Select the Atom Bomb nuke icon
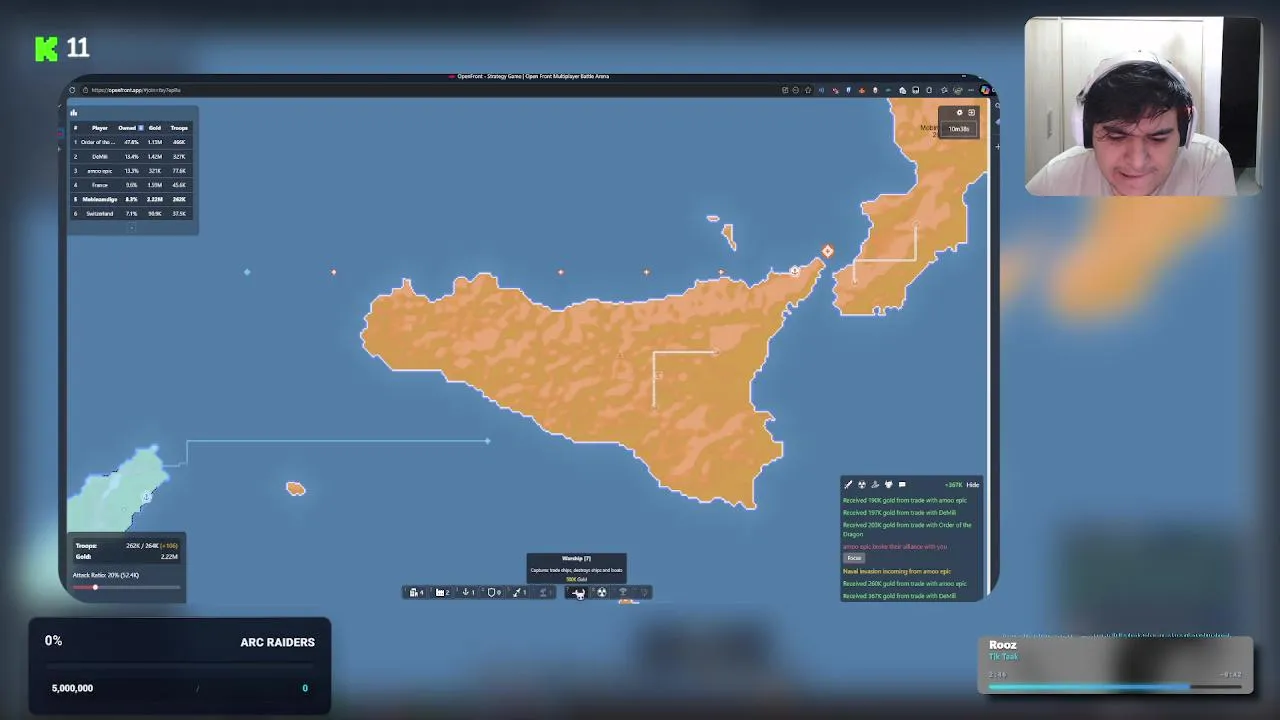Image resolution: width=1280 pixels, height=720 pixels. click(x=602, y=593)
